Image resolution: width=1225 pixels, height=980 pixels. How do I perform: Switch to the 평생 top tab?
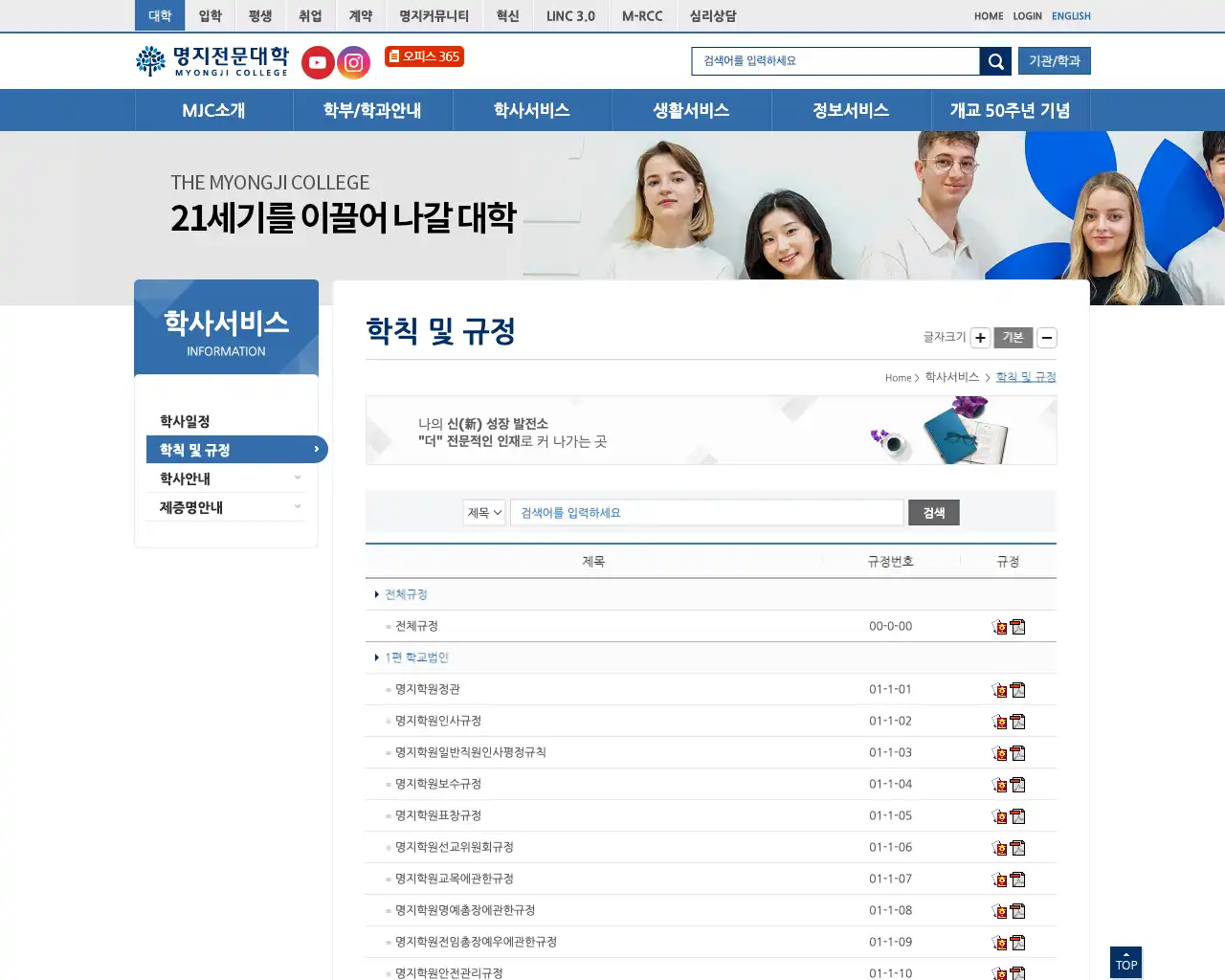click(x=260, y=16)
